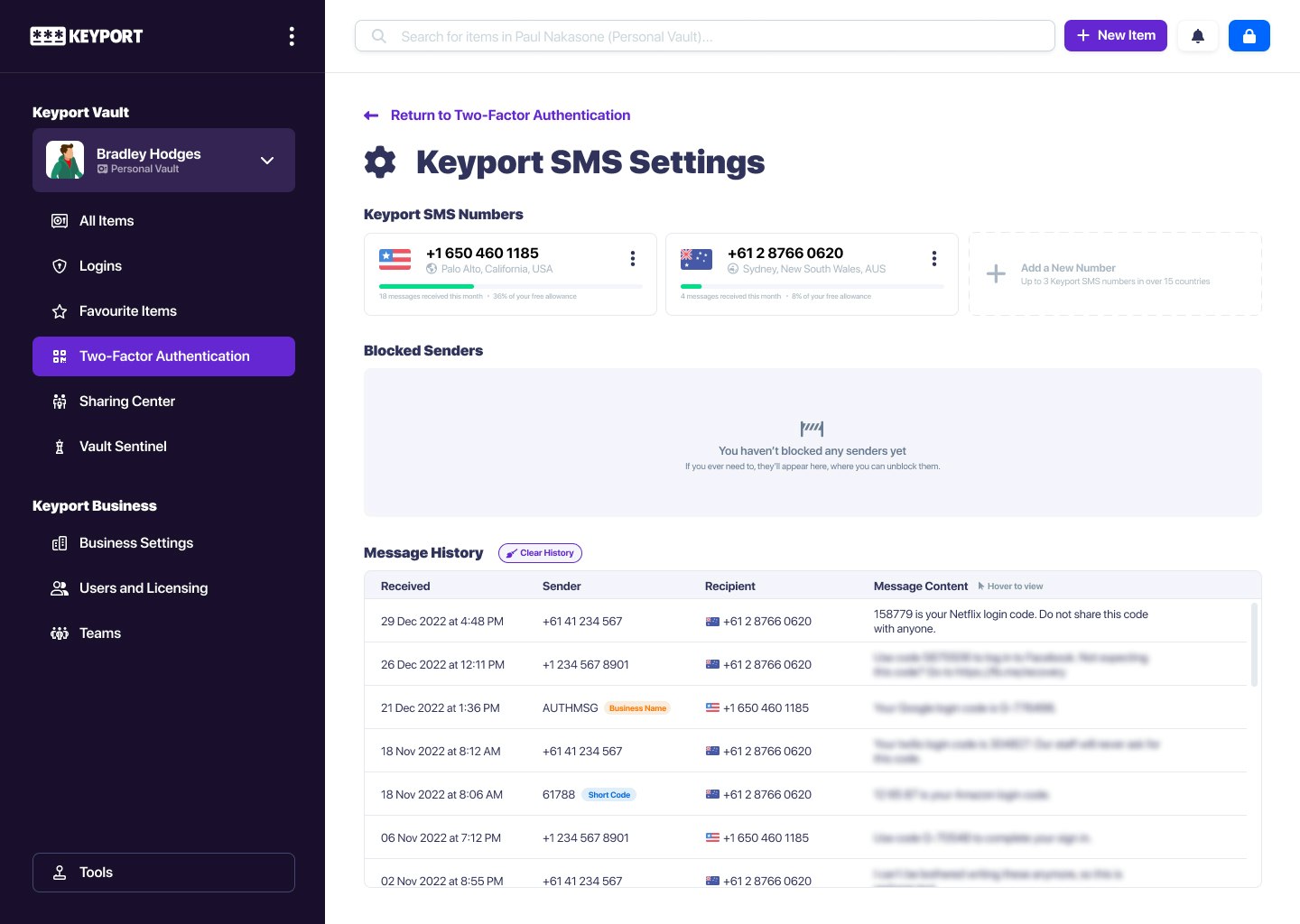This screenshot has height=924, width=1300.
Task: Click the New Item button
Action: click(1116, 36)
